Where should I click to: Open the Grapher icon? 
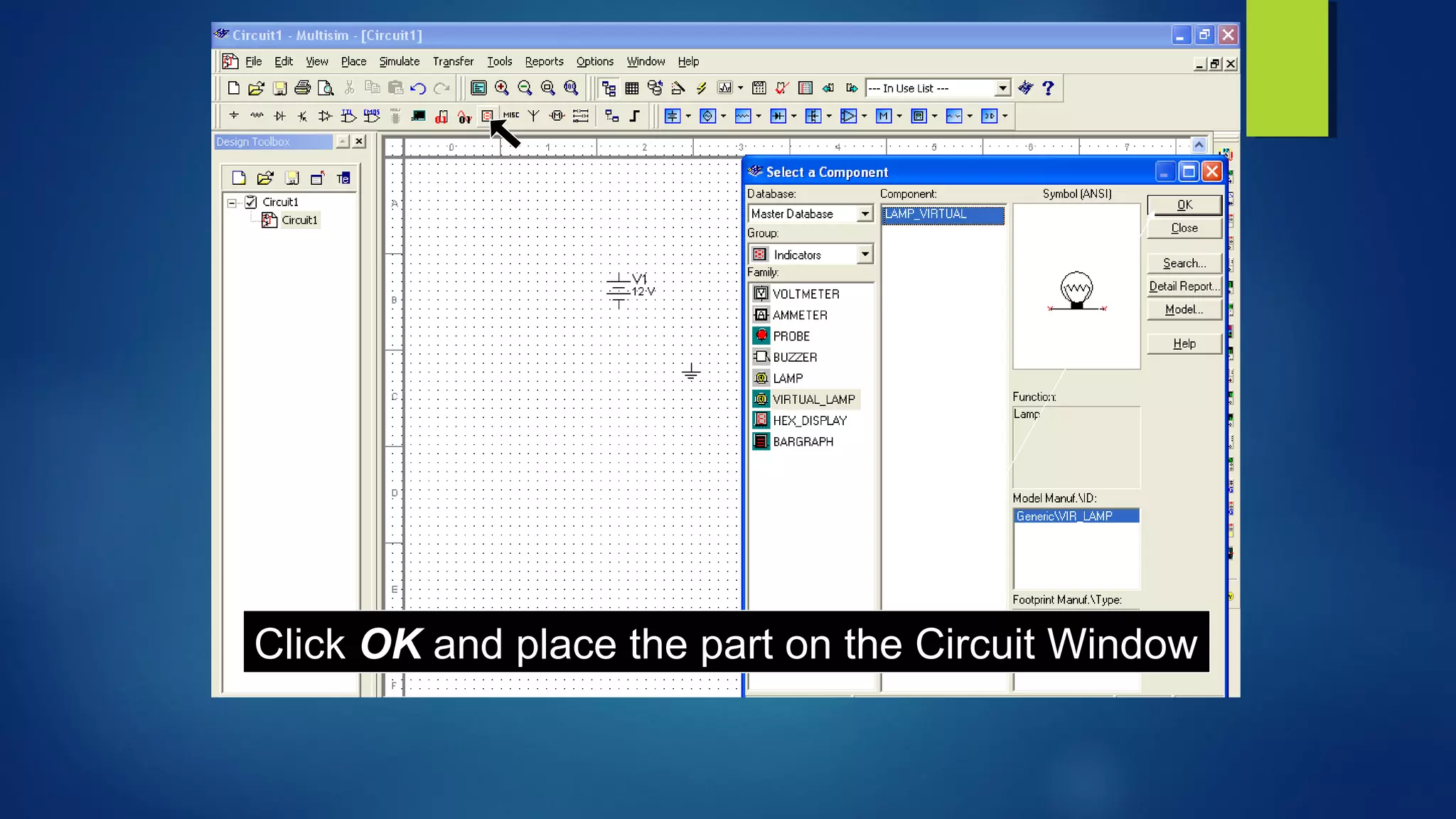coord(725,88)
